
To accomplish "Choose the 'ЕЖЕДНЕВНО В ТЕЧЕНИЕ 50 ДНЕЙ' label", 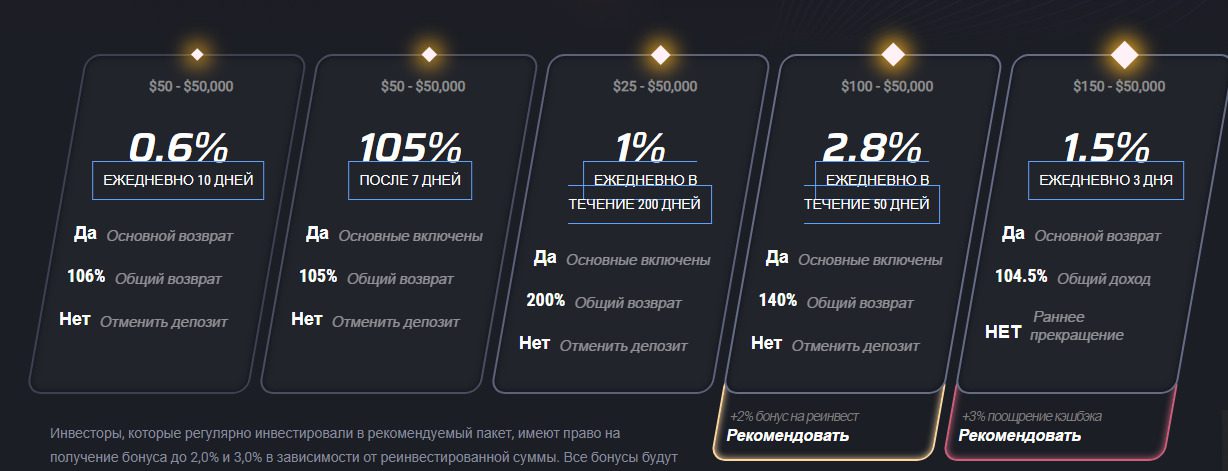I will [872, 193].
